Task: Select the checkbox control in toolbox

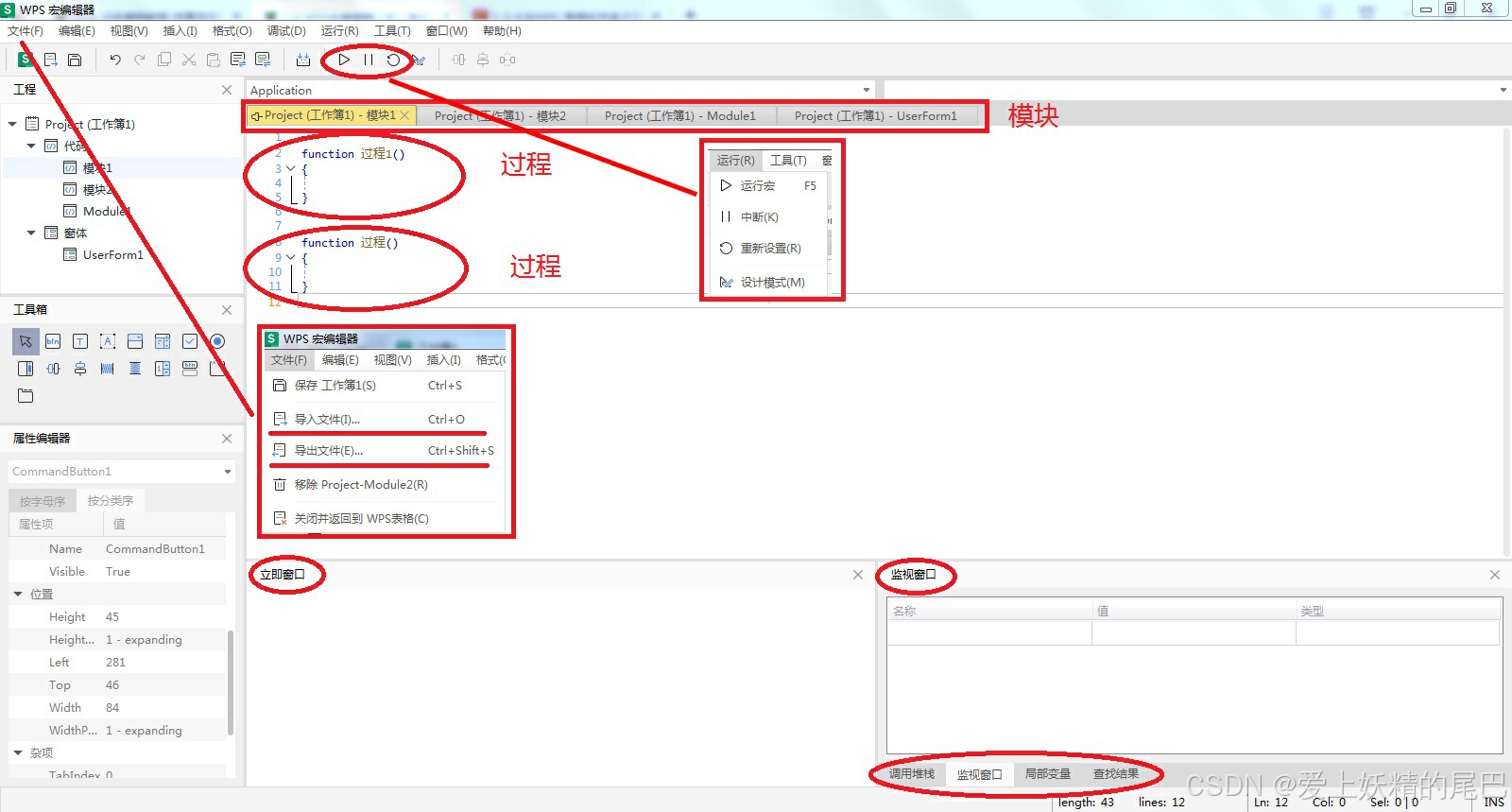Action: coord(190,341)
